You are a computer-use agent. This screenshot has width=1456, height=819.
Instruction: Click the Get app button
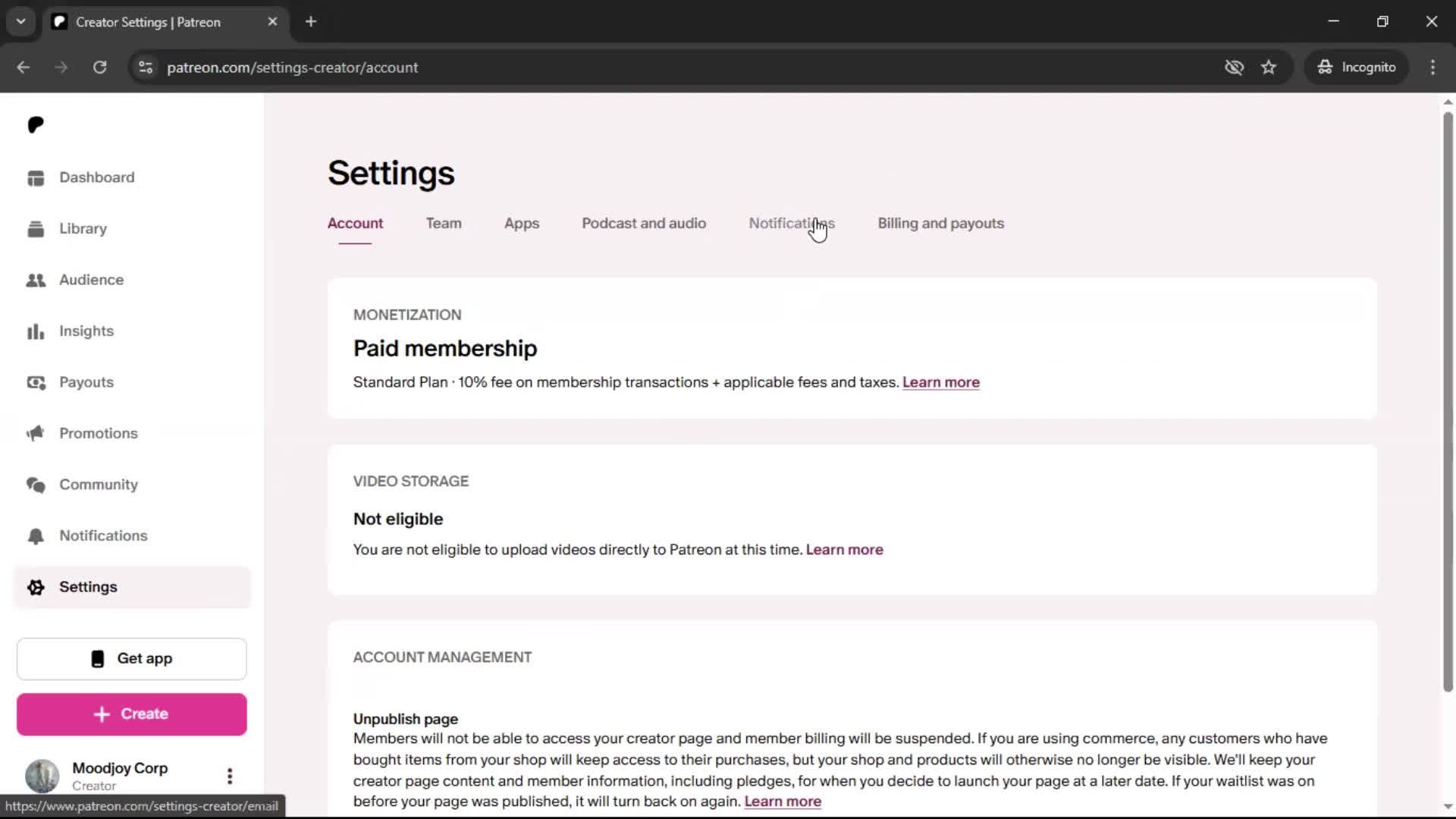click(x=132, y=659)
